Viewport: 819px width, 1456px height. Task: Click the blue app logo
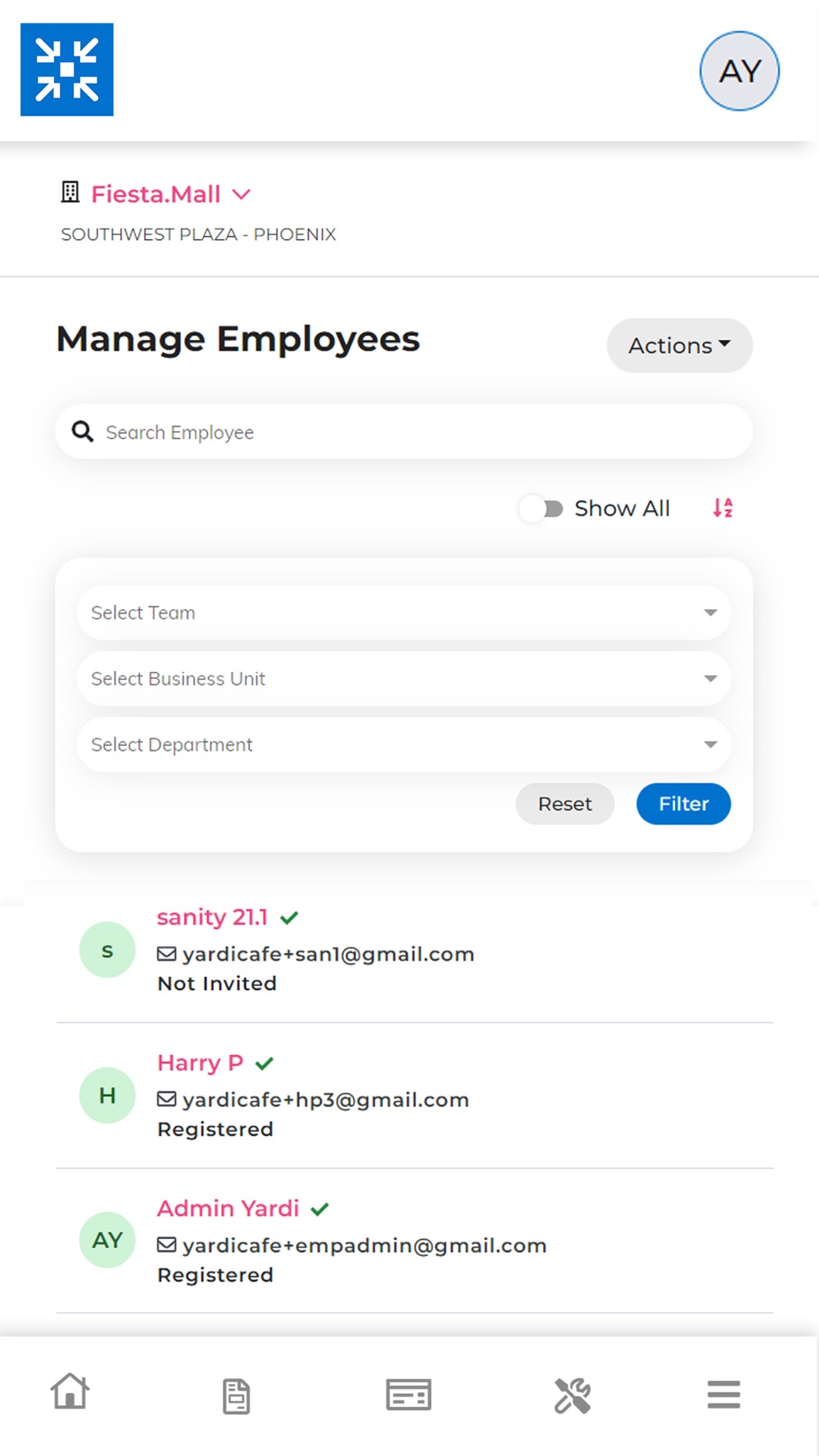67,70
